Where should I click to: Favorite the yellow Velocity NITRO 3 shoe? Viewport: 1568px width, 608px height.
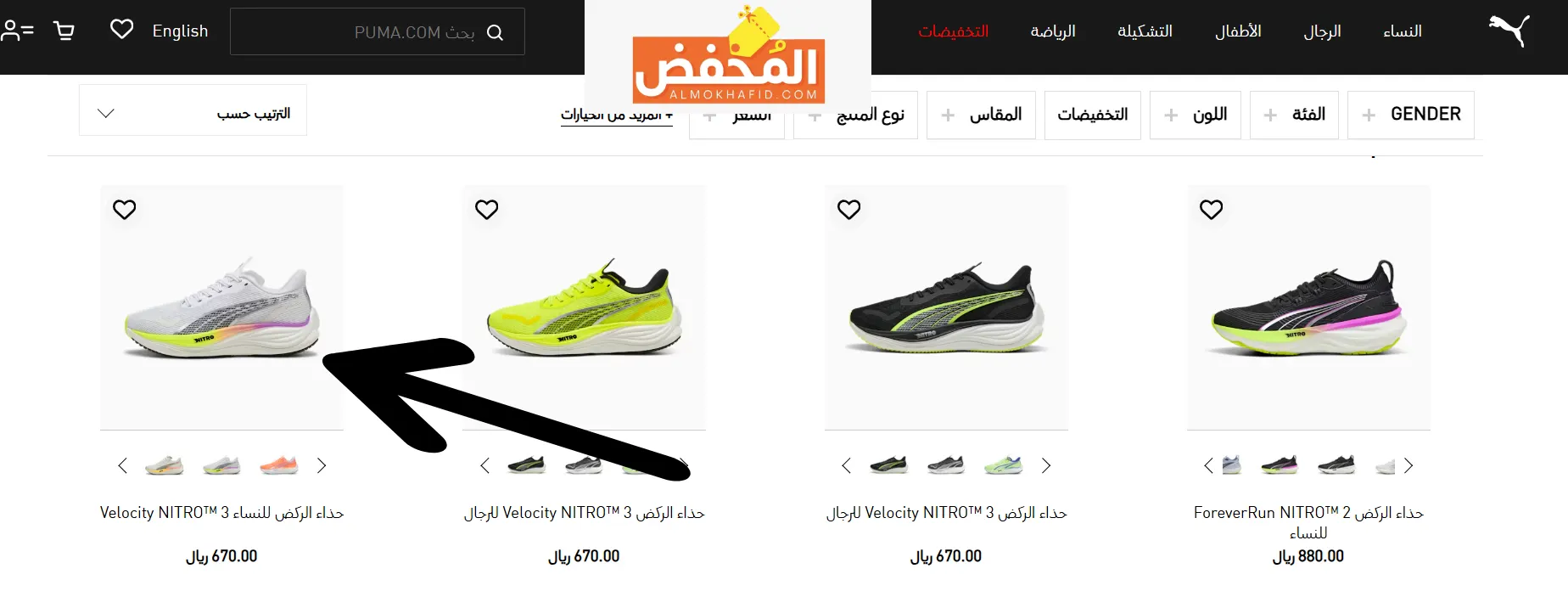coord(487,209)
